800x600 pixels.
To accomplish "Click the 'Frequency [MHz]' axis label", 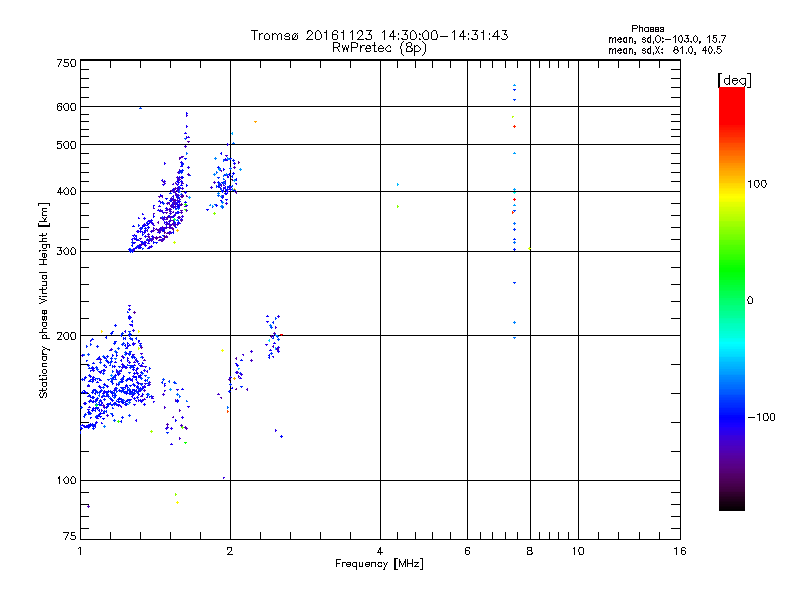I will coord(379,564).
